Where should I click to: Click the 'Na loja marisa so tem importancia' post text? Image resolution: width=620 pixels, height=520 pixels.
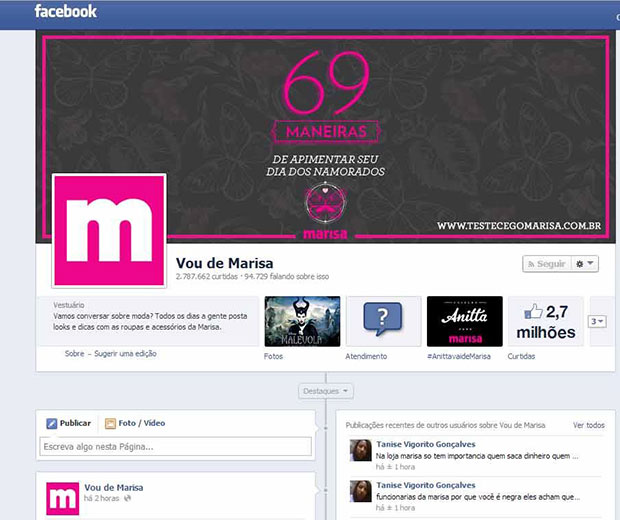pos(477,456)
